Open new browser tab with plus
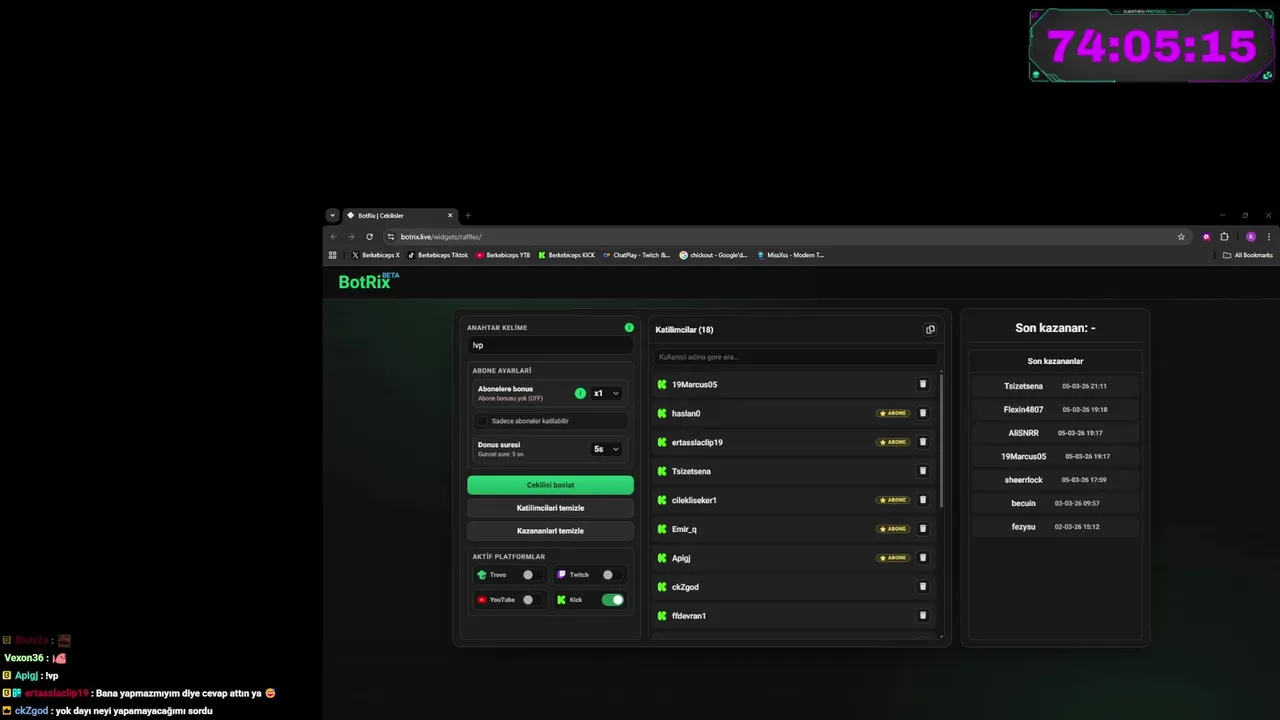This screenshot has width=1280, height=720. [x=467, y=215]
